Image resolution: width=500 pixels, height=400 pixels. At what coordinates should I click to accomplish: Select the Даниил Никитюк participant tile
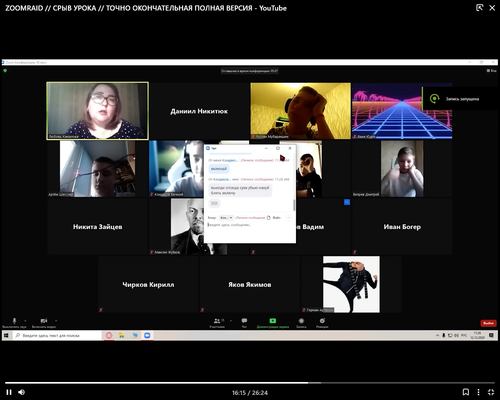[199, 111]
